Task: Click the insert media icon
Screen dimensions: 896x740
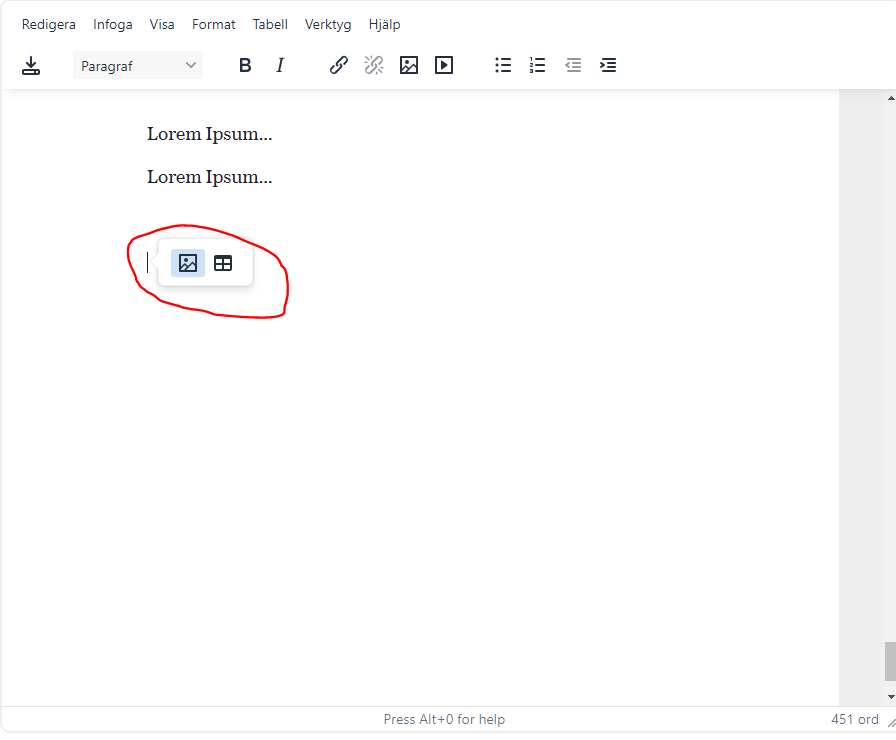Action: click(444, 66)
